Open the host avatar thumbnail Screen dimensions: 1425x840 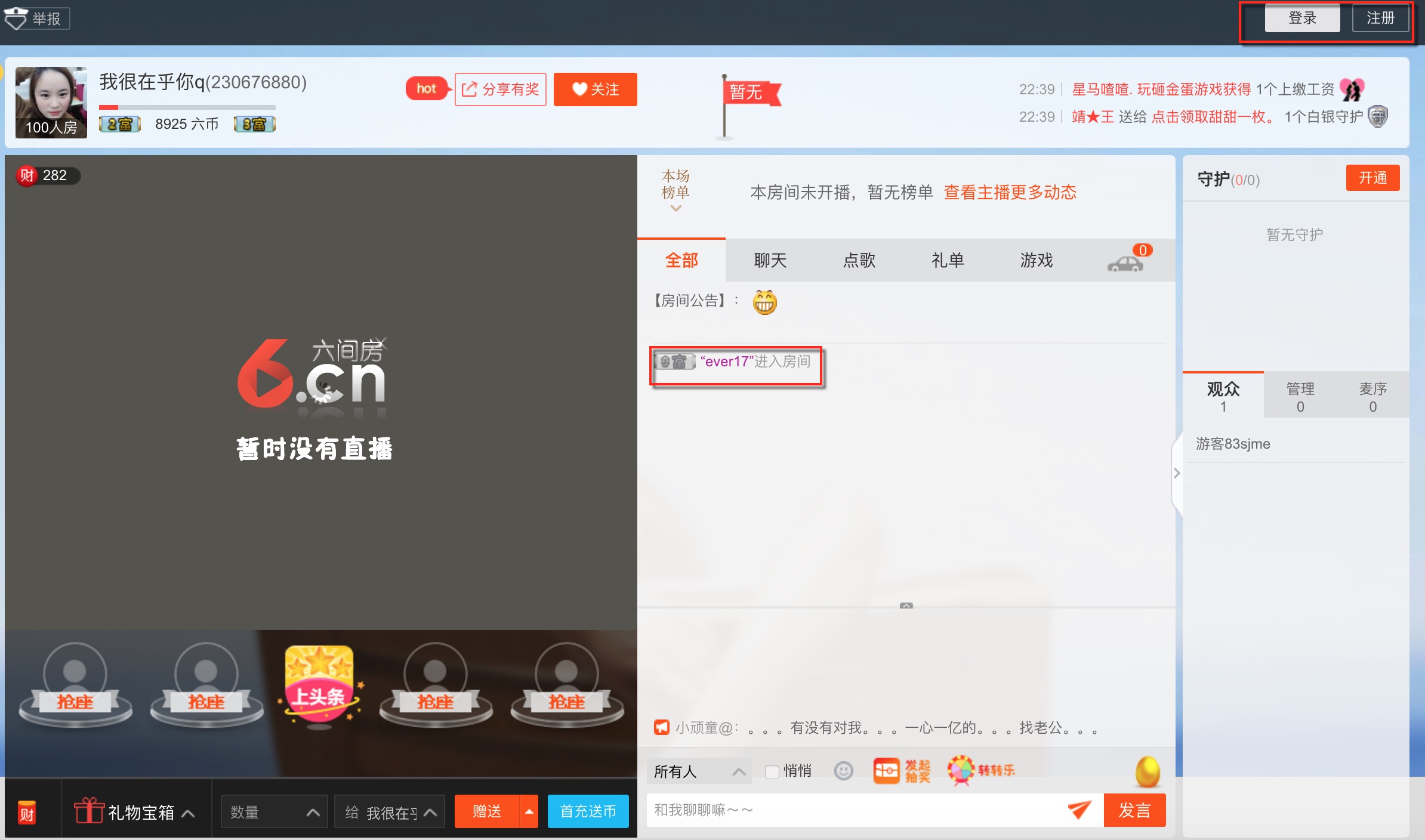(51, 103)
